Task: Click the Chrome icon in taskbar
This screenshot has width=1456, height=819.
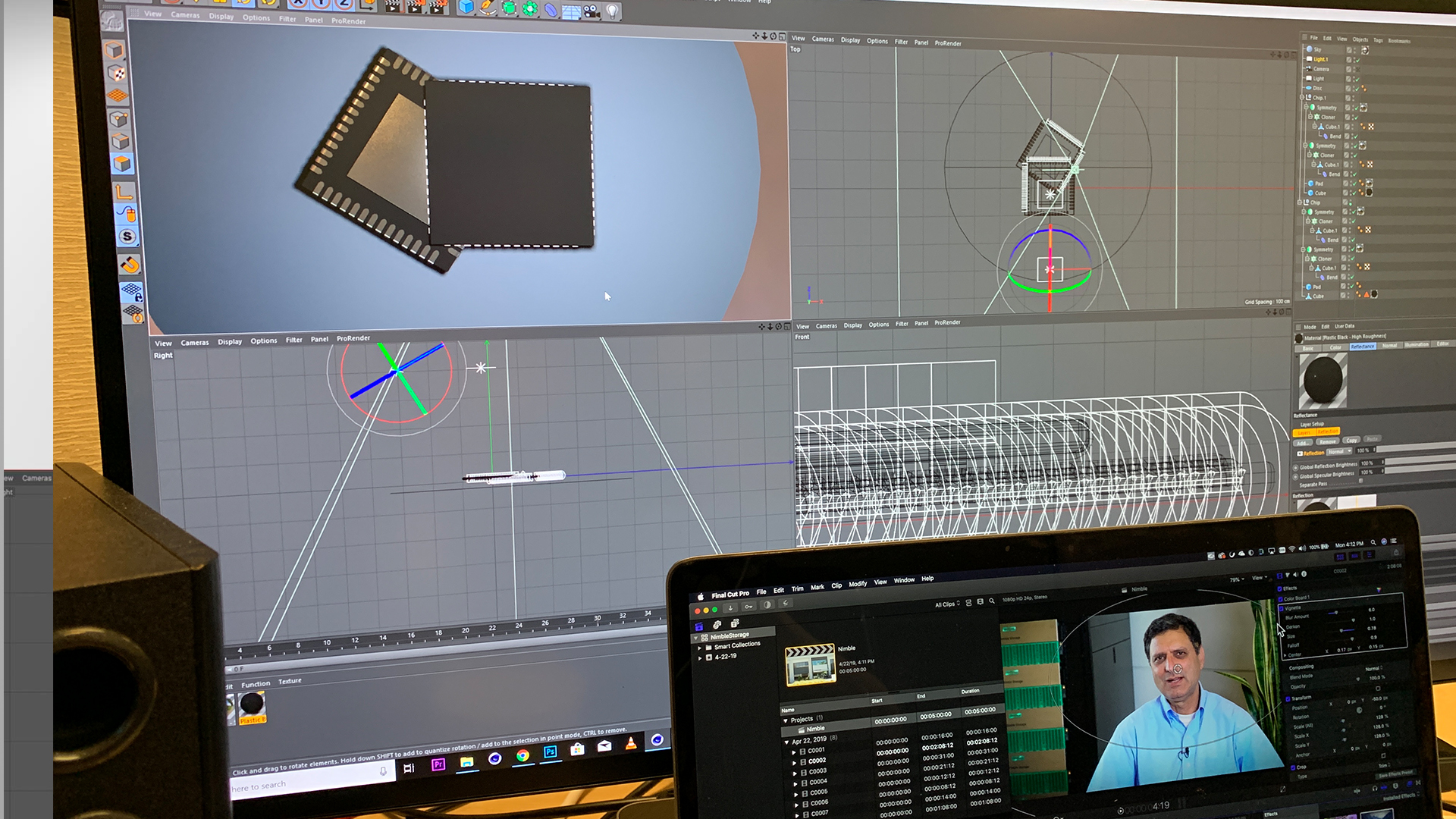Action: [522, 756]
